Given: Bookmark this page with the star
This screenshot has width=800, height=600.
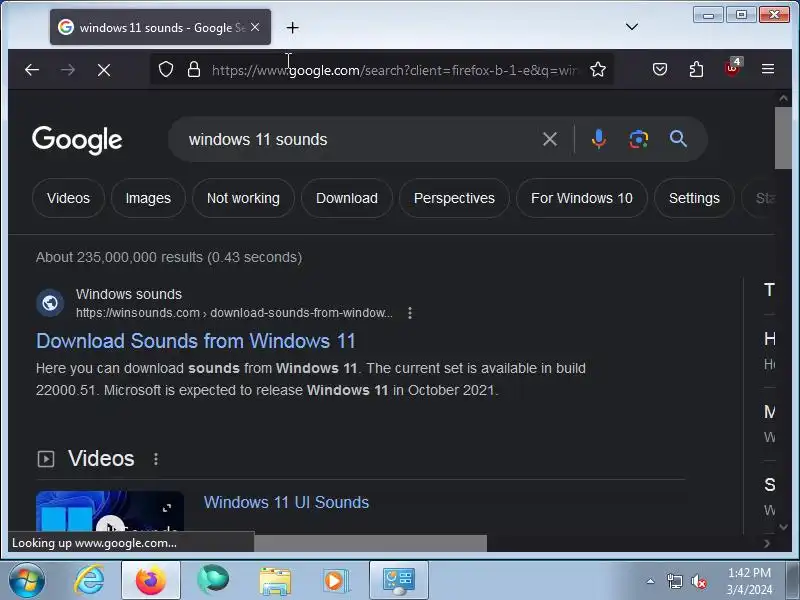Looking at the screenshot, I should pos(598,69).
